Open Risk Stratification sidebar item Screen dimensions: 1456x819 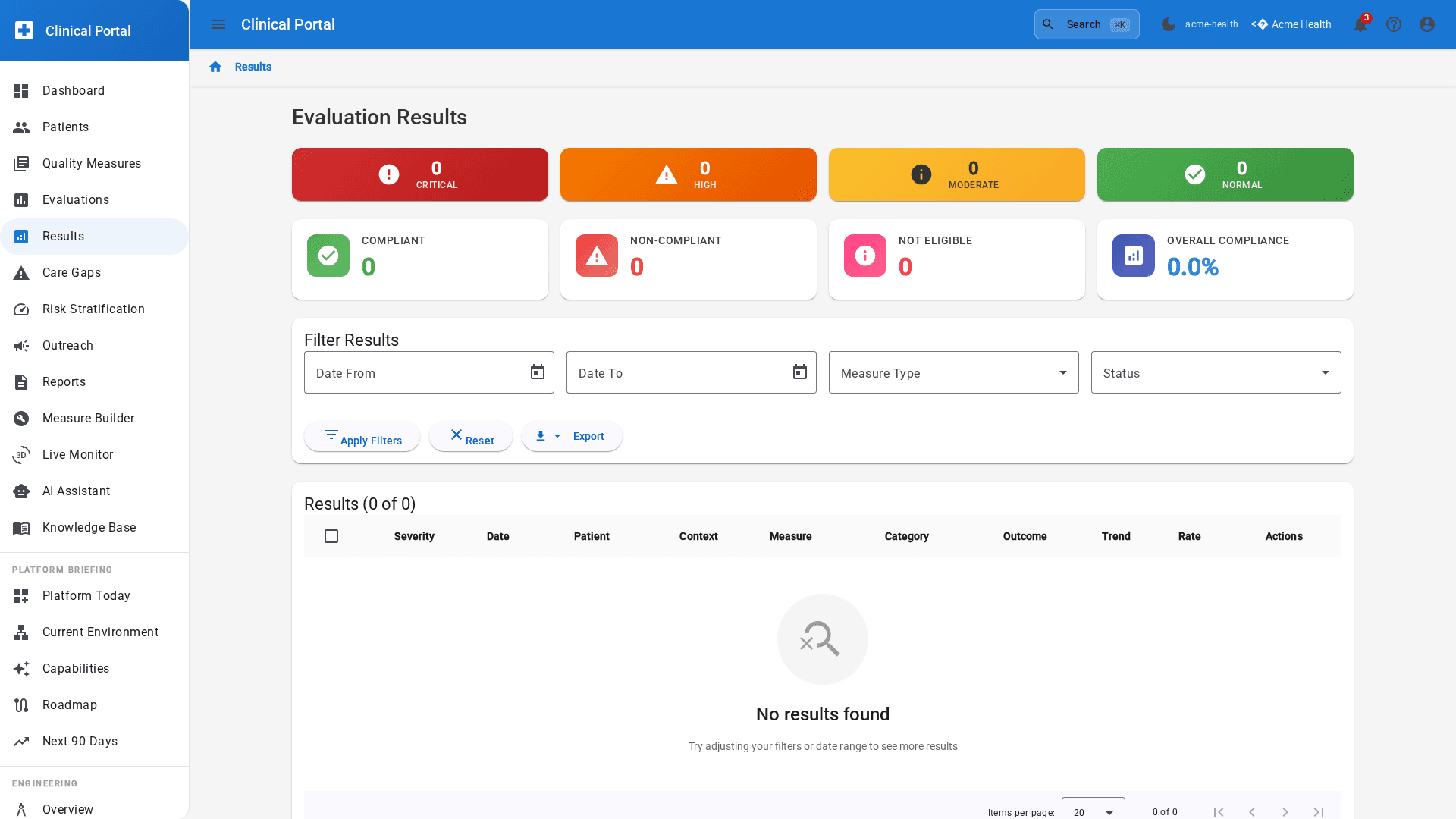[x=93, y=309]
